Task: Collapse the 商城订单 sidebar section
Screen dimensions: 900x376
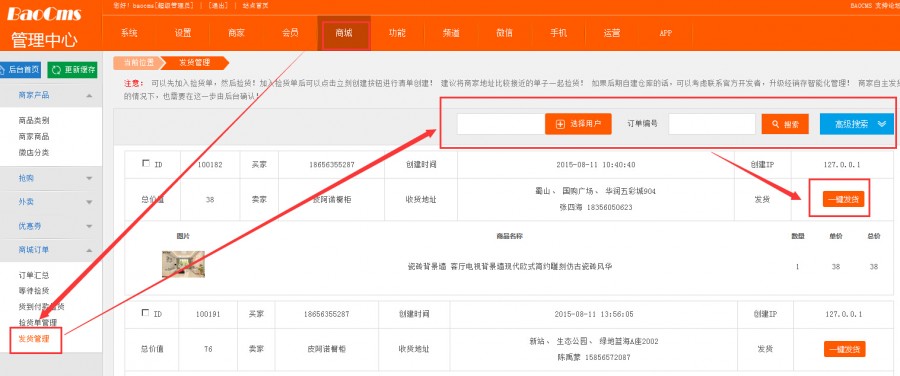Action: tap(89, 250)
